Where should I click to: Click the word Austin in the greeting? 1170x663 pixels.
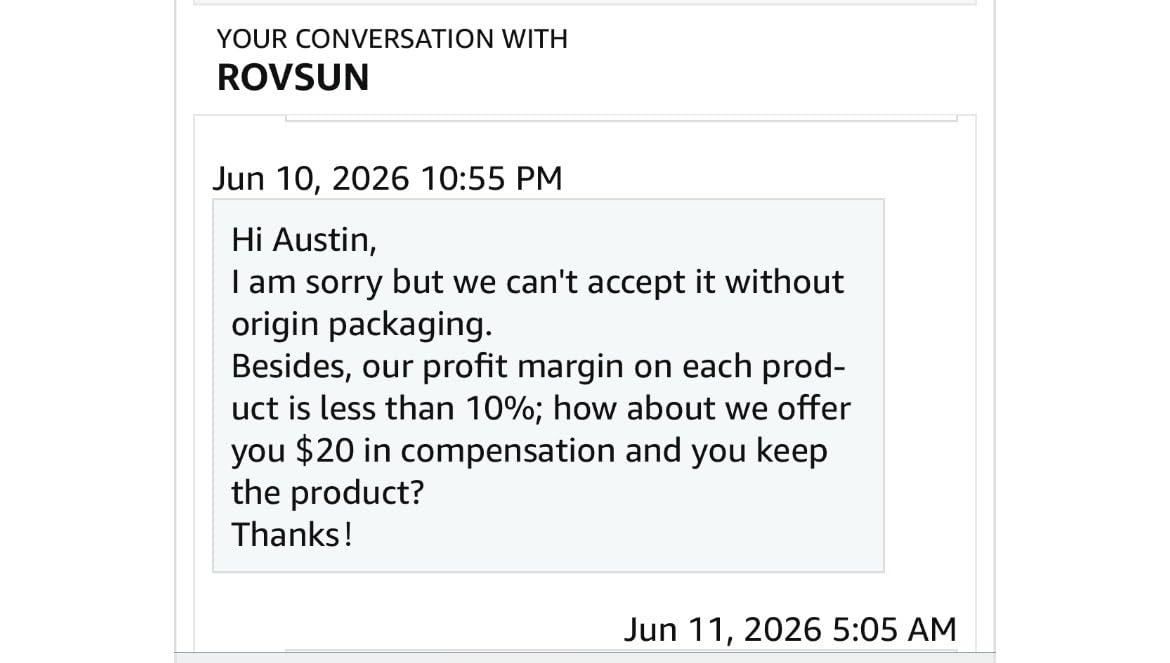coord(325,240)
